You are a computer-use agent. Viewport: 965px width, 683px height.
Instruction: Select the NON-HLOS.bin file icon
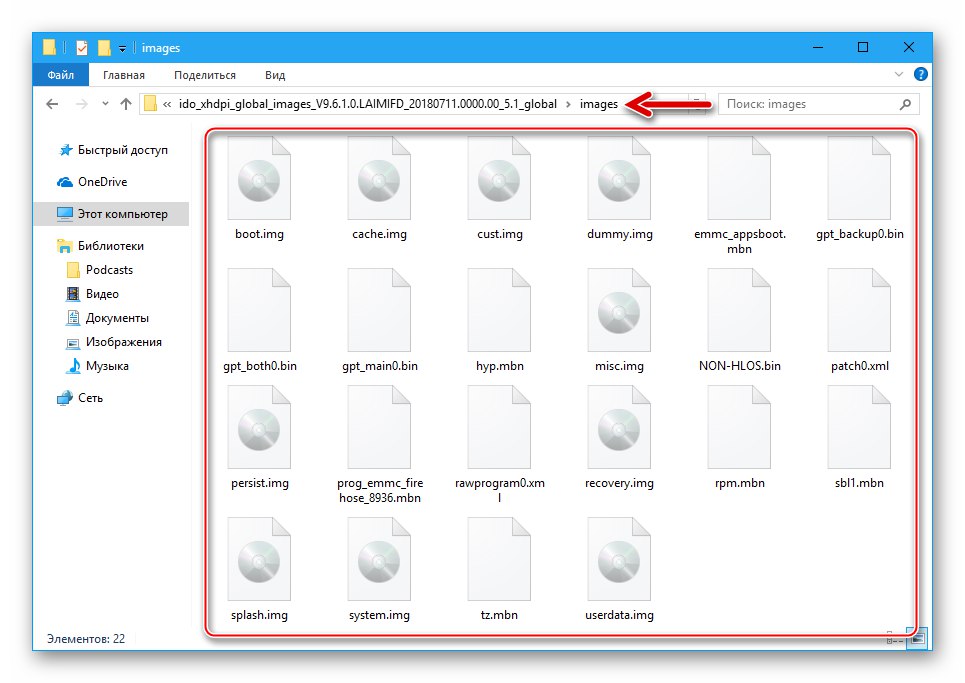739,310
